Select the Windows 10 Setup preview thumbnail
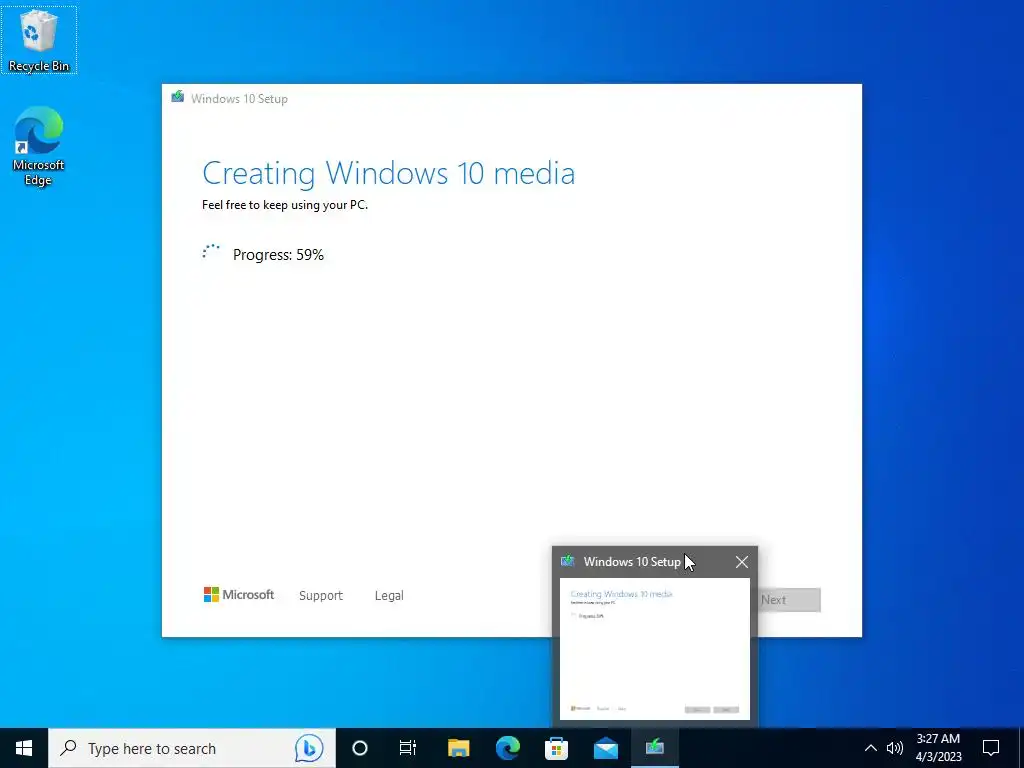 click(x=655, y=649)
